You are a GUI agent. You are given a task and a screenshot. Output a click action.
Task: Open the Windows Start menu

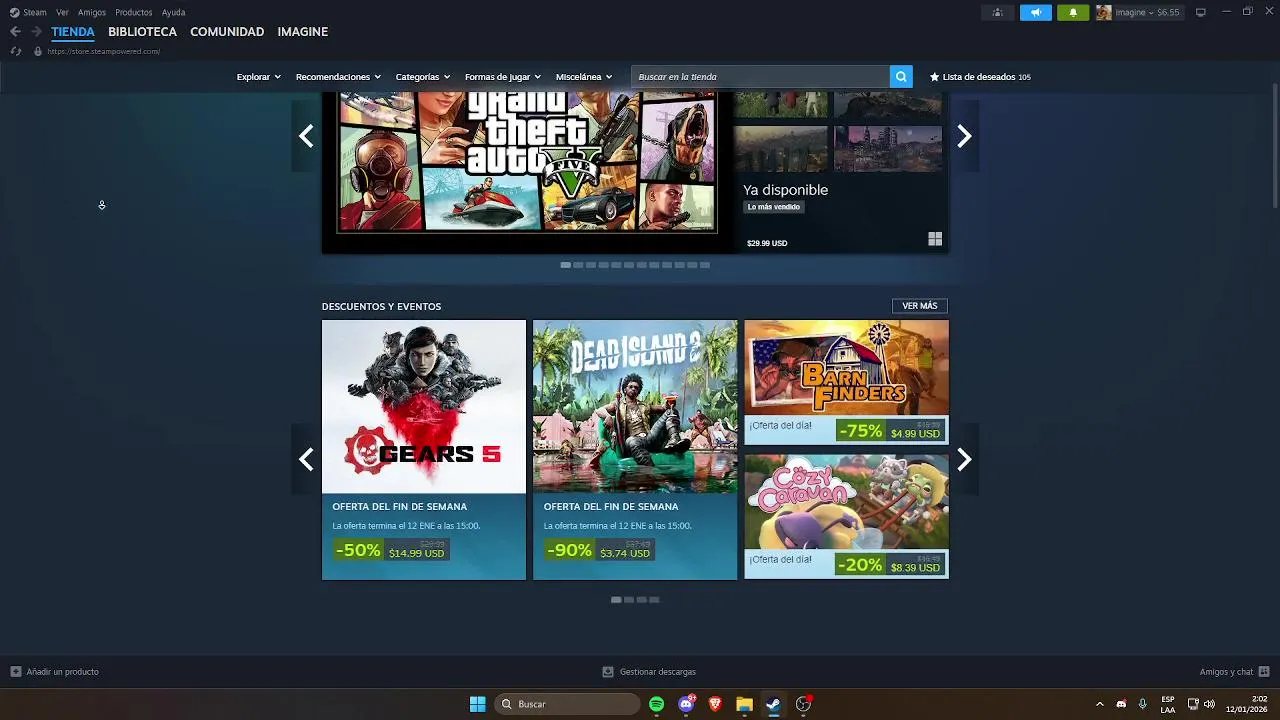click(x=478, y=704)
